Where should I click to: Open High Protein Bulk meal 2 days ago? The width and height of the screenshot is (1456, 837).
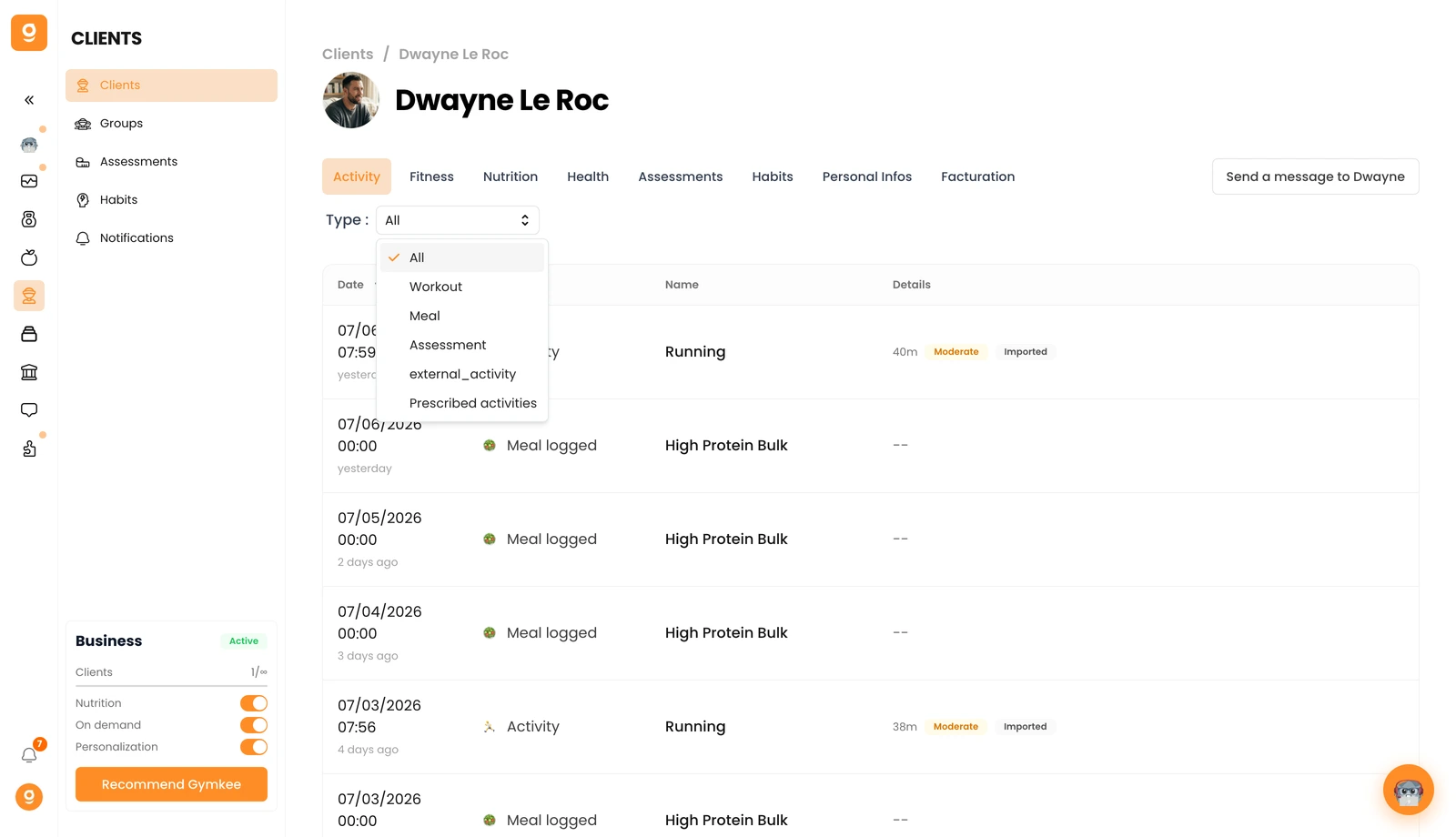tap(871, 540)
